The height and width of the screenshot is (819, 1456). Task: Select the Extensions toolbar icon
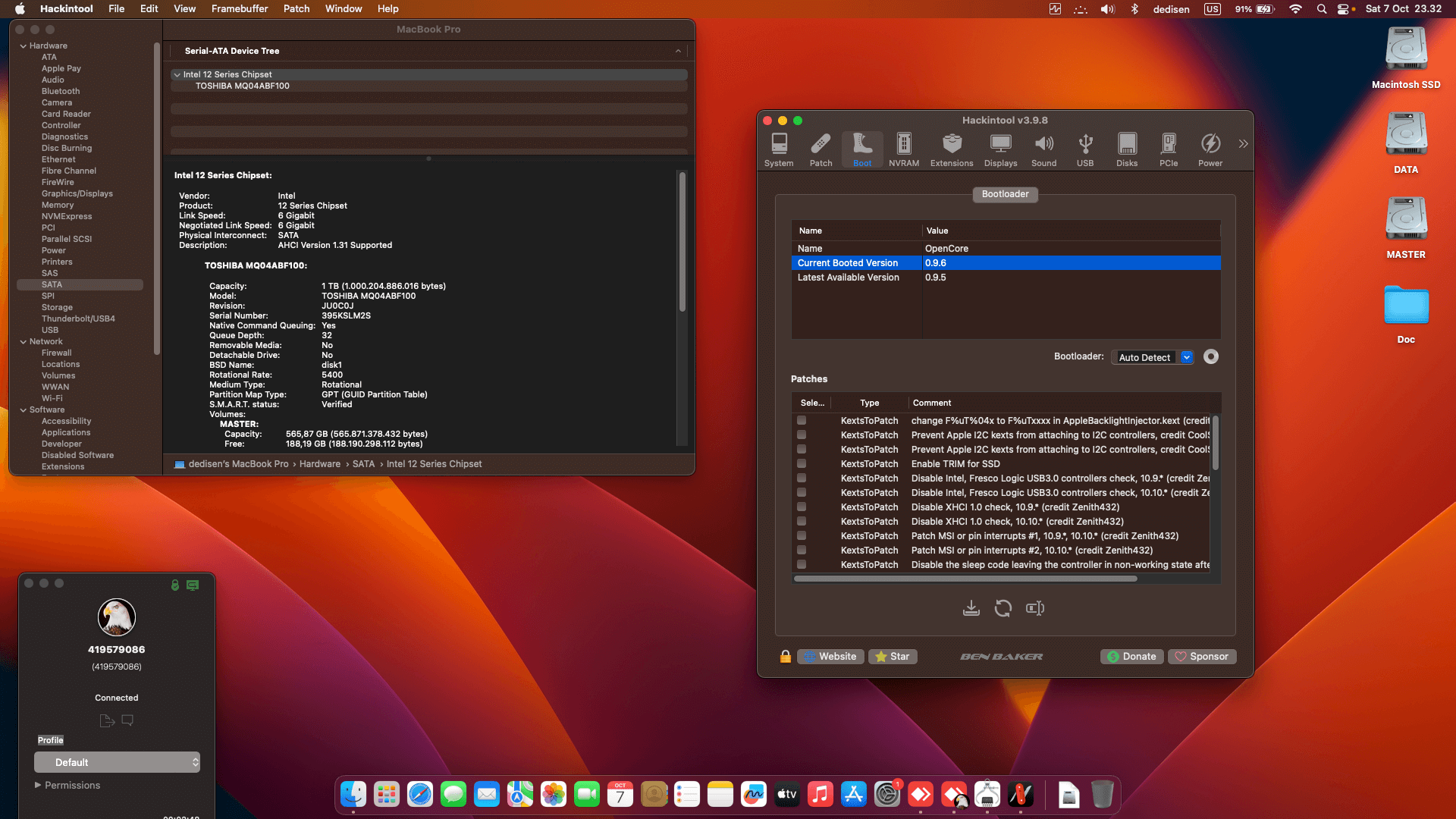tap(951, 149)
